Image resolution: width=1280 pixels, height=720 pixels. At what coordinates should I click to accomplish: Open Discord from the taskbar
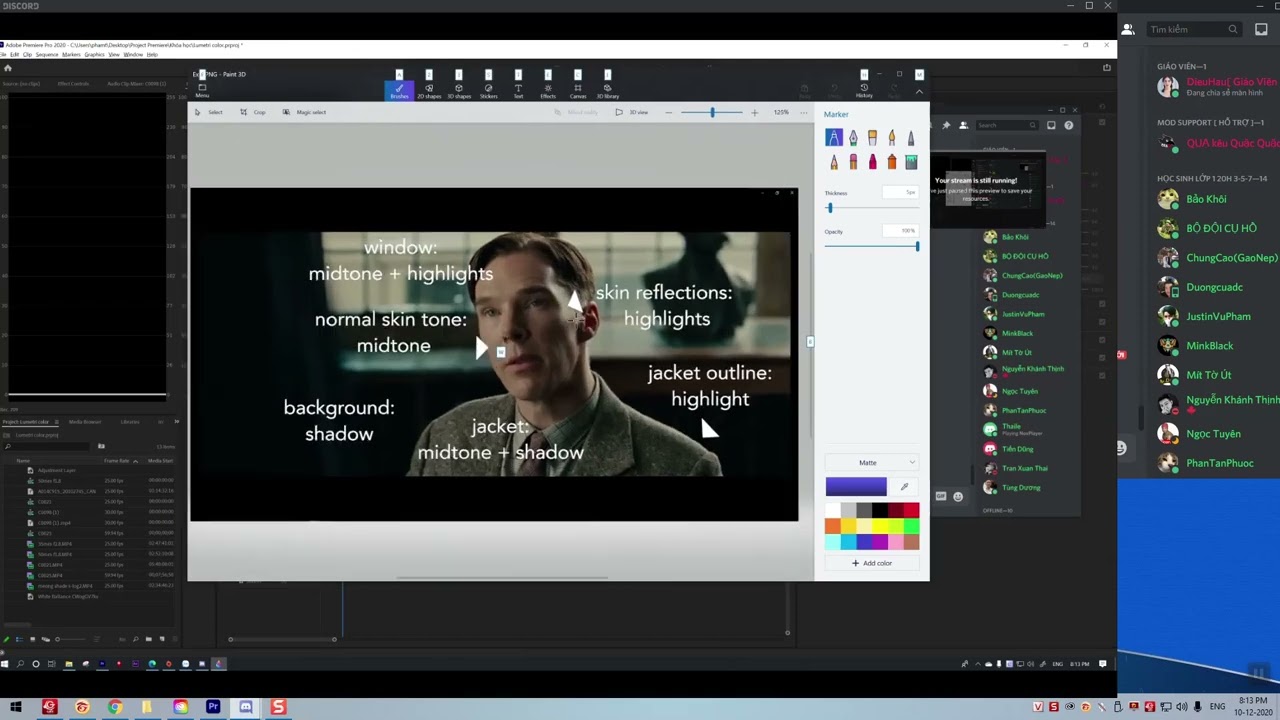pyautogui.click(x=246, y=707)
